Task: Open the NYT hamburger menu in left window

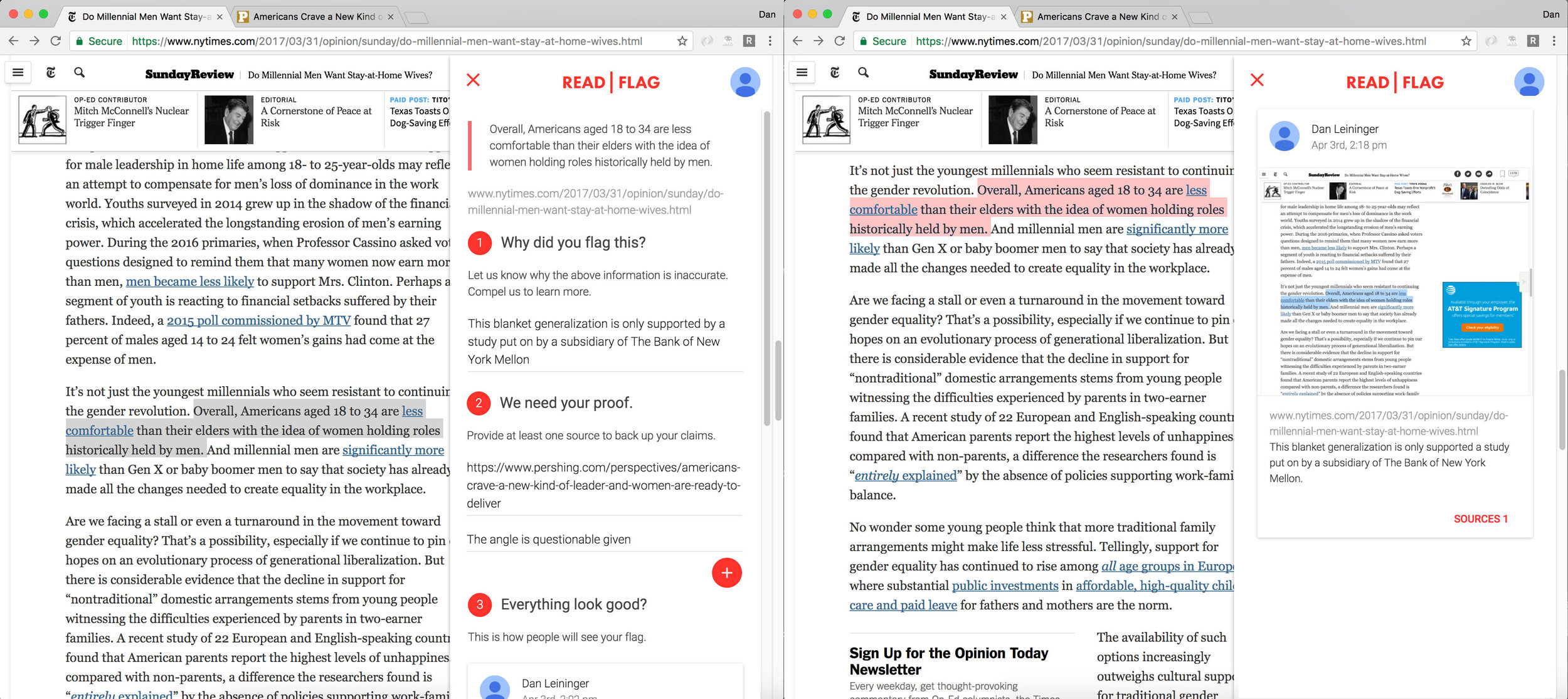Action: [18, 73]
